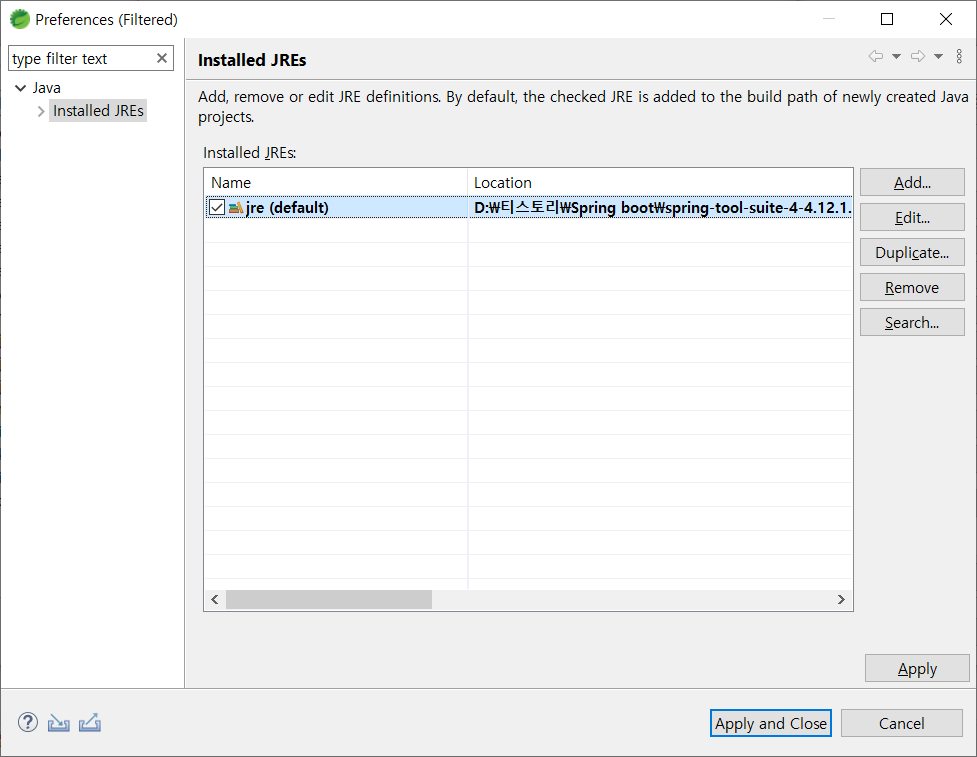Image resolution: width=977 pixels, height=757 pixels.
Task: Clear the filter text with the X icon
Action: tap(162, 58)
